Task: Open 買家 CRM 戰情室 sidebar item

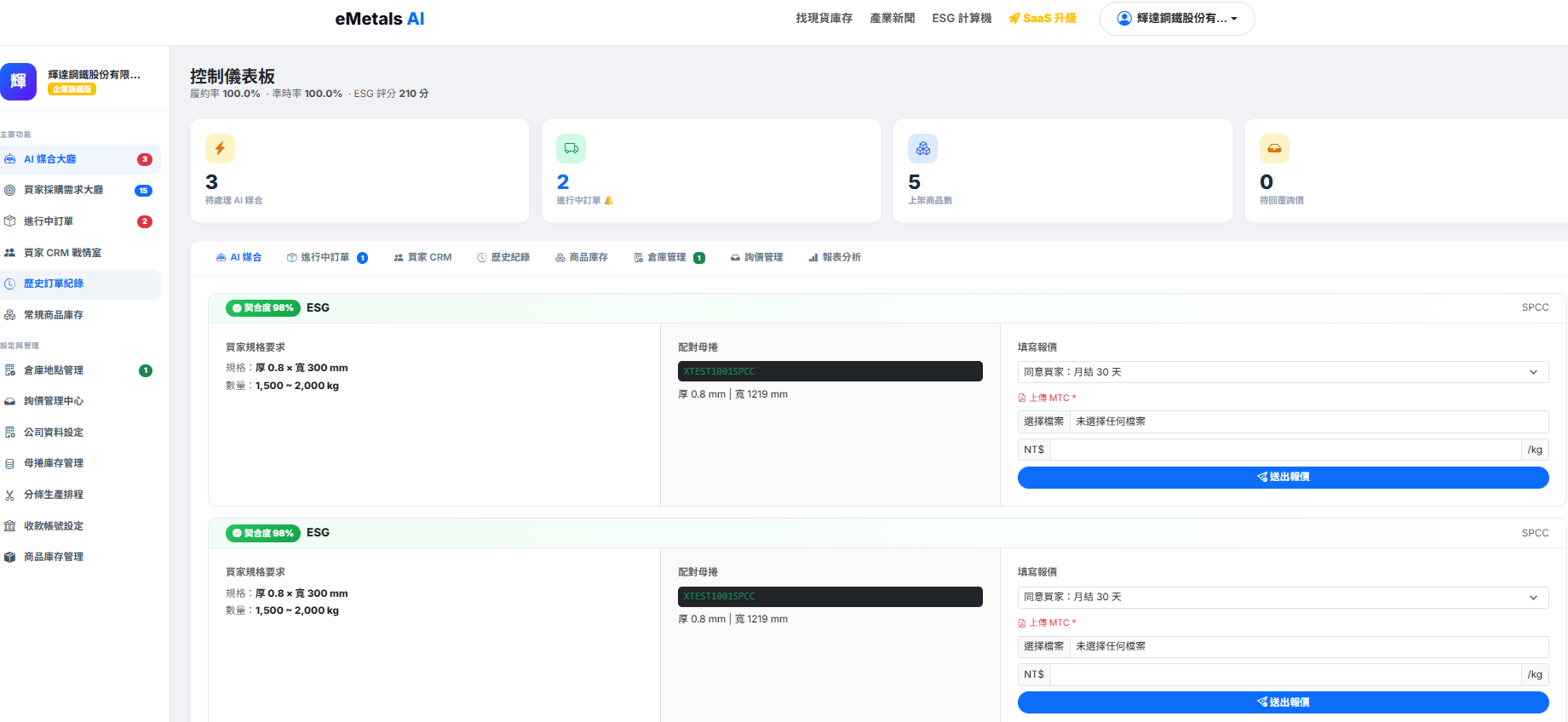Action: [x=78, y=253]
